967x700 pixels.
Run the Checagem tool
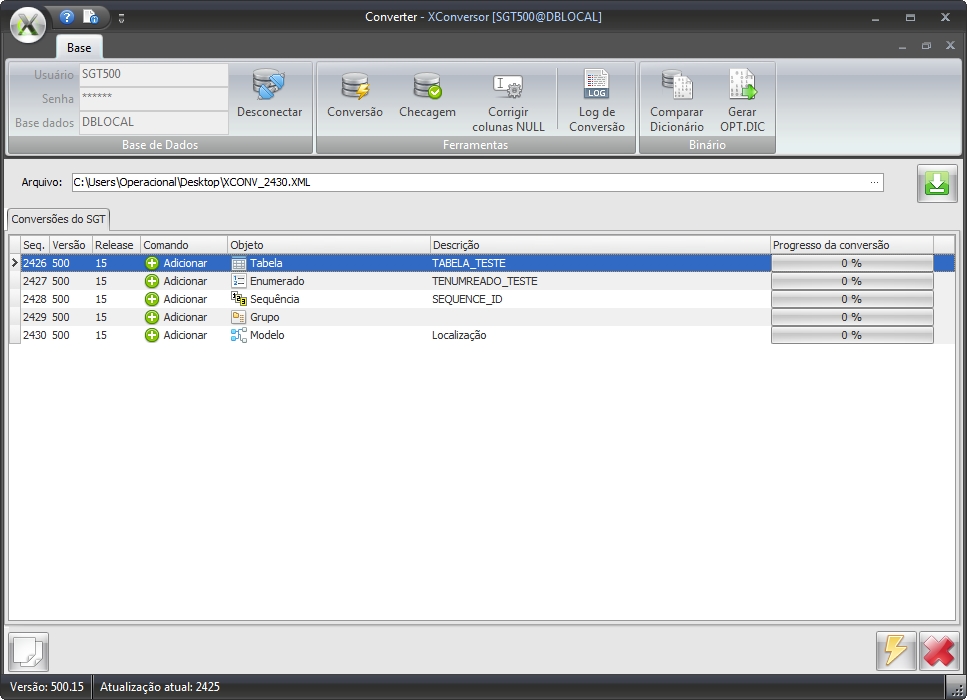(x=427, y=88)
